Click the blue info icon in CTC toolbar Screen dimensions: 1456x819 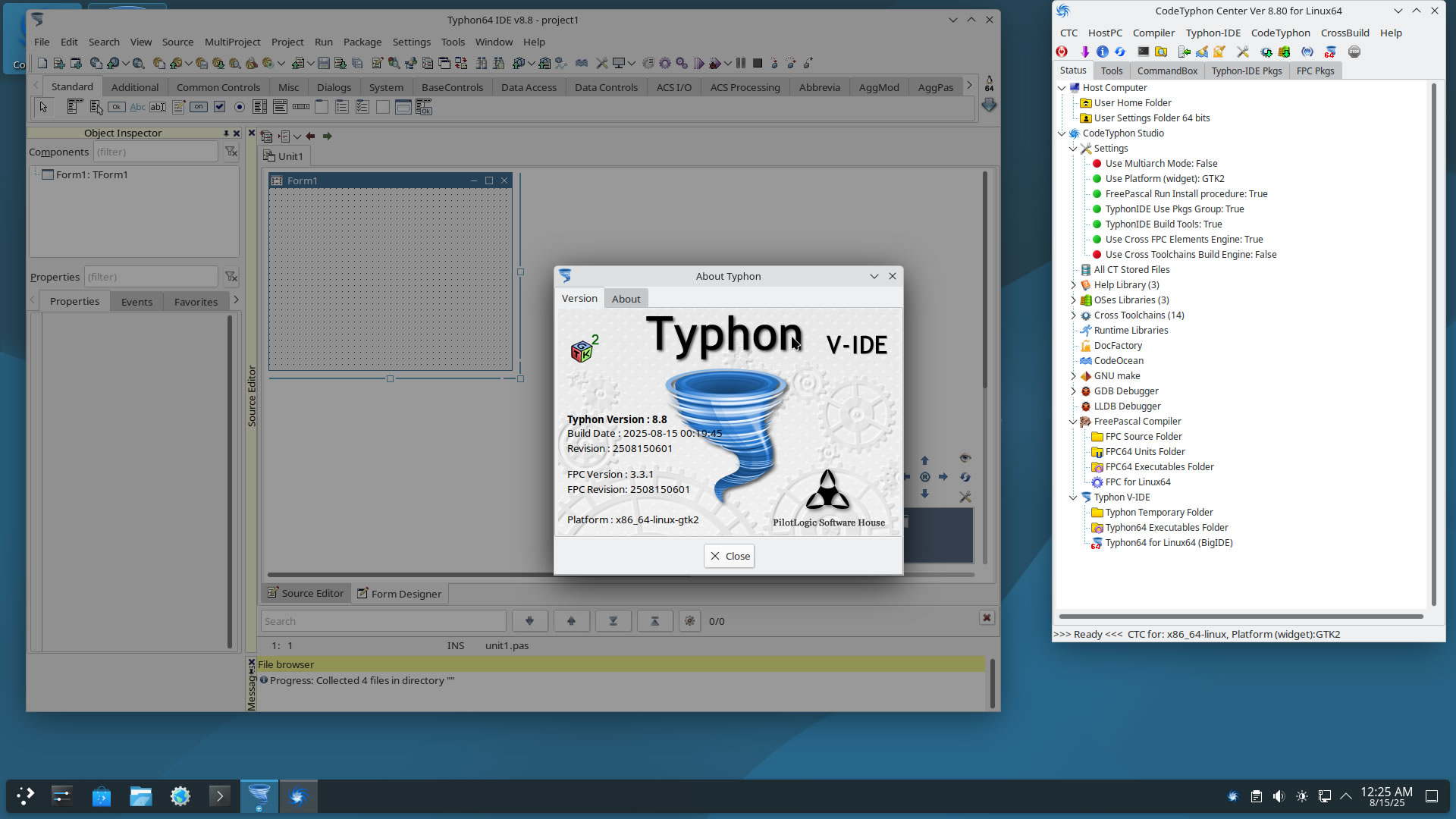point(1103,52)
